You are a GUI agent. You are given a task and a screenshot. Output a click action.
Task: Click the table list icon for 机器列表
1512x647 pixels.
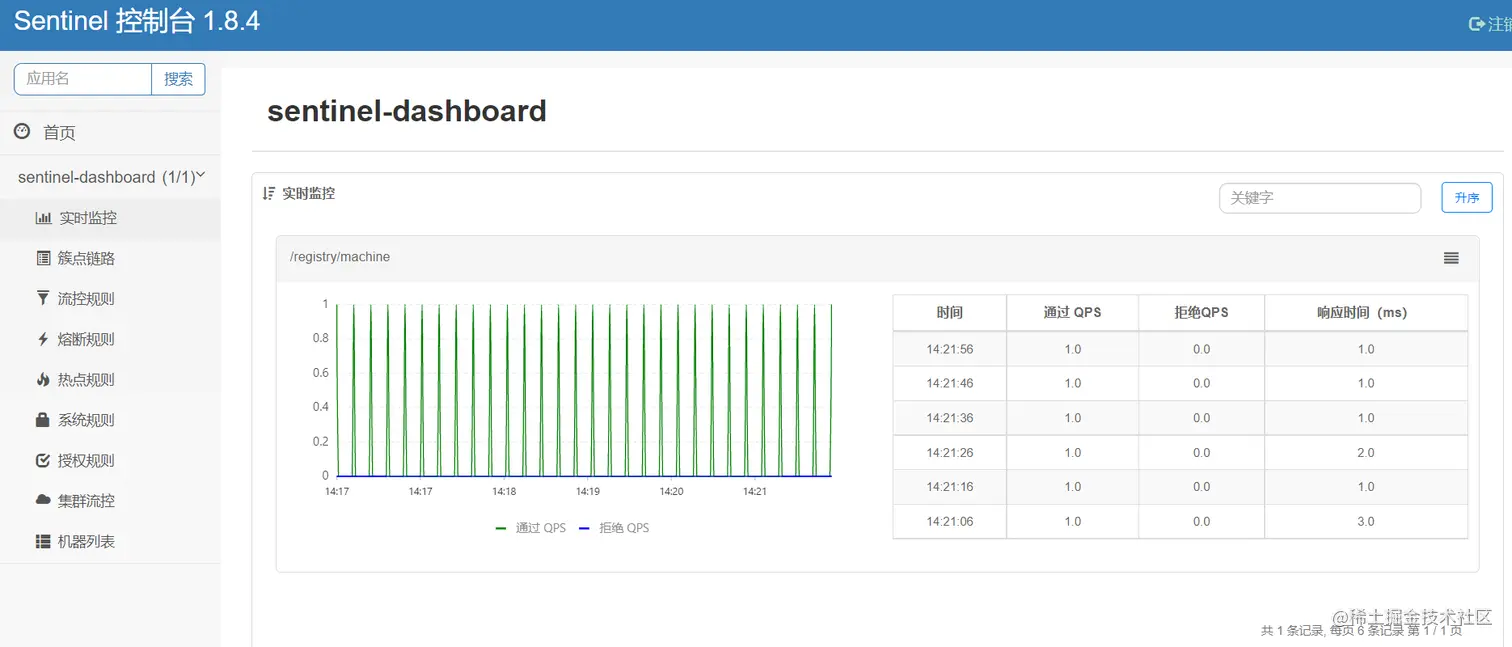[43, 541]
